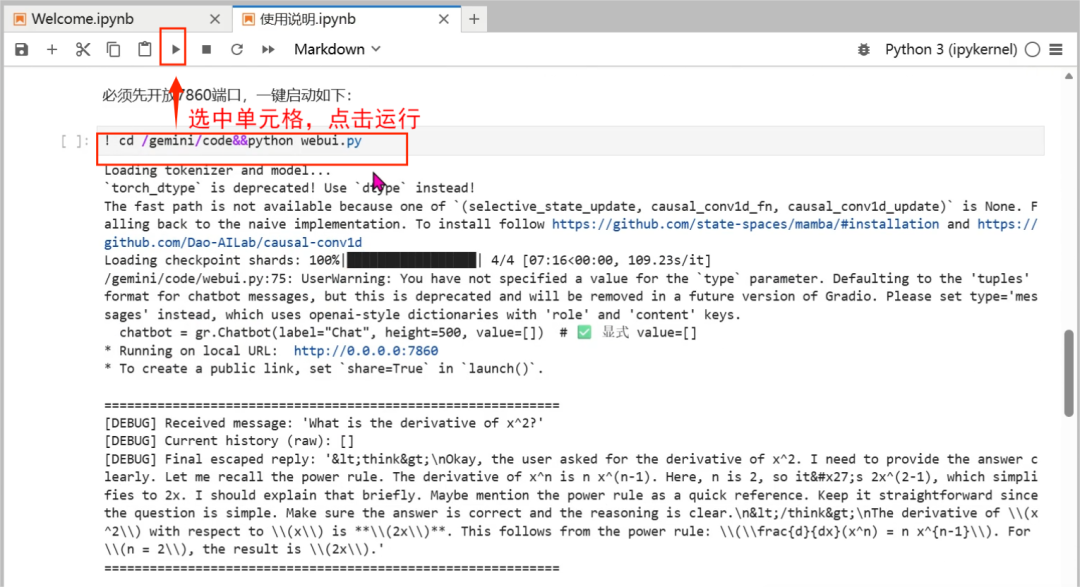Close the Welcome.ipynb tab
Viewport: 1080px width, 587px height.
click(215, 19)
